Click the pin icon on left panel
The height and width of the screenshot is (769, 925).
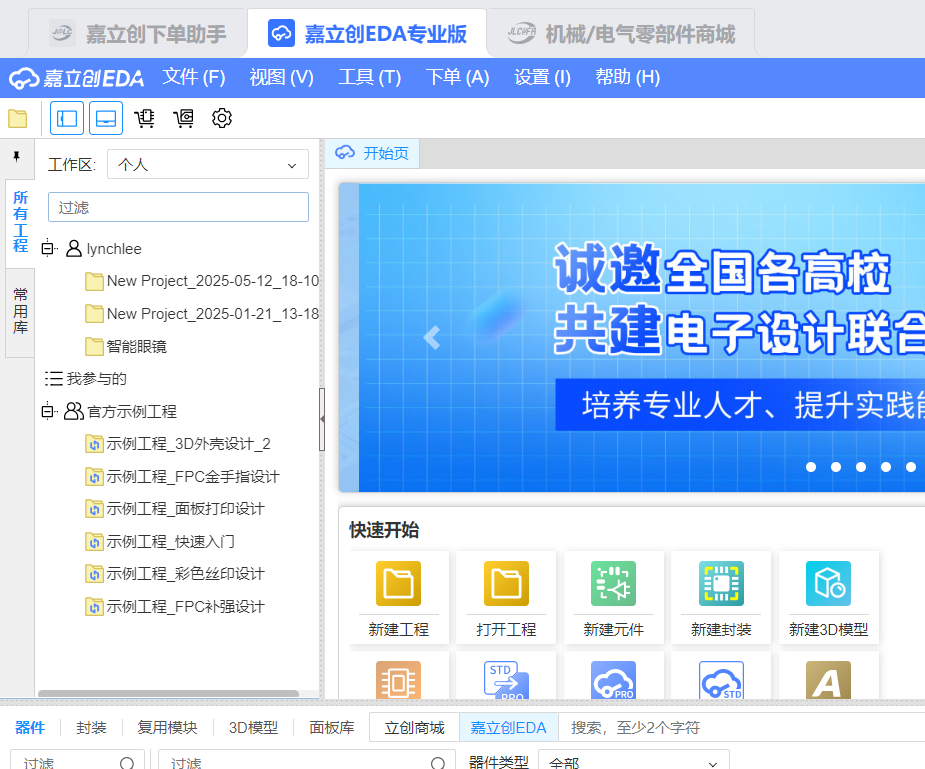[17, 156]
